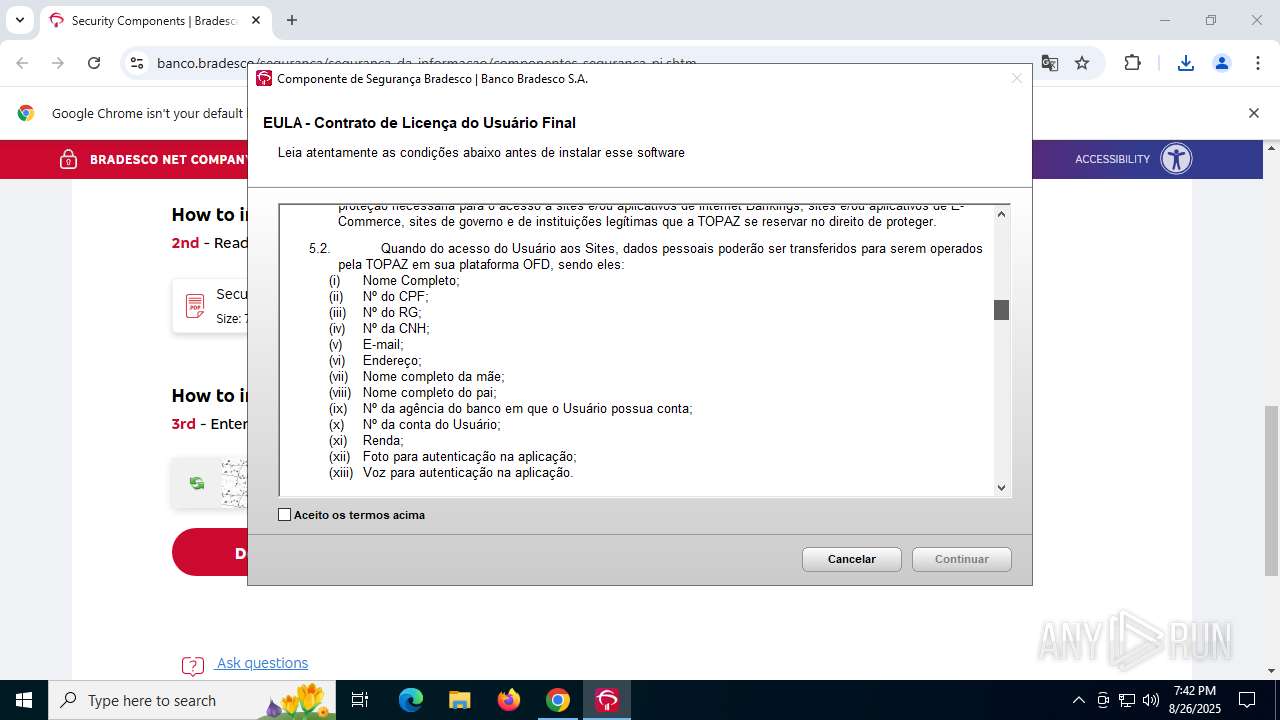Open the site information icon in address bar
Screen dimensions: 1280x720
click(137, 63)
